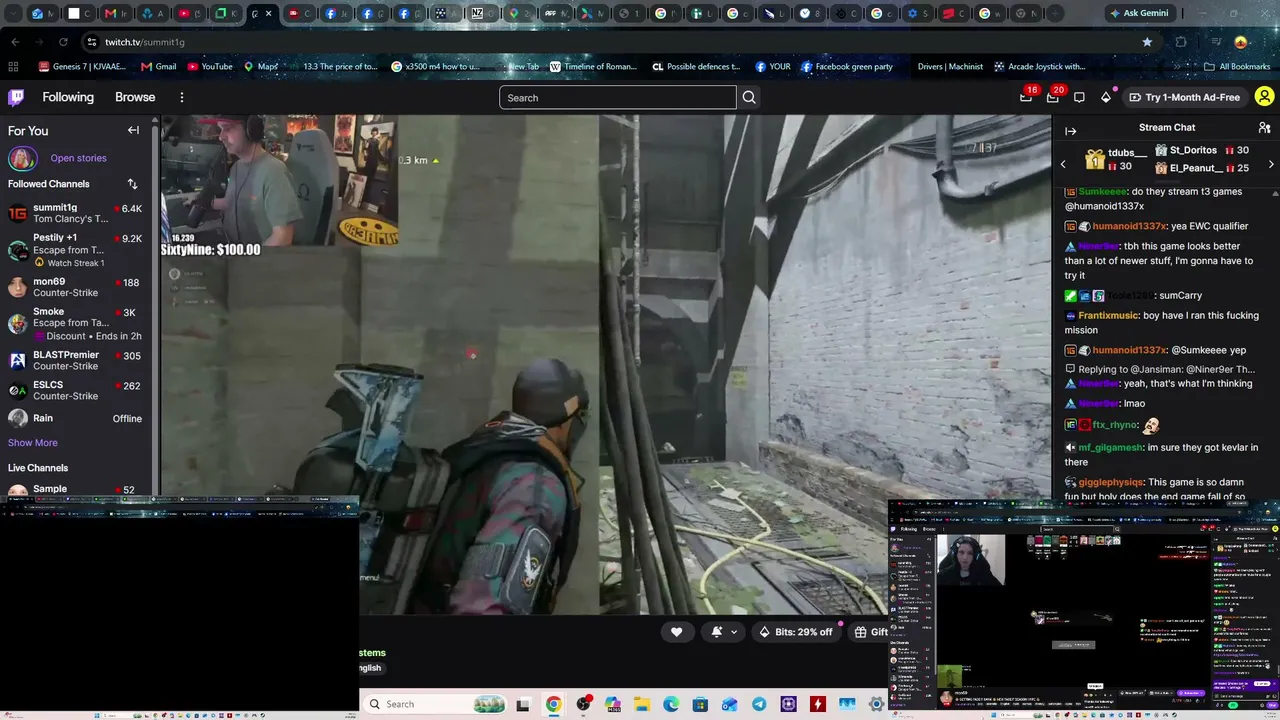Open Telegram from the taskbar
1280x720 pixels.
pyautogui.click(x=759, y=704)
